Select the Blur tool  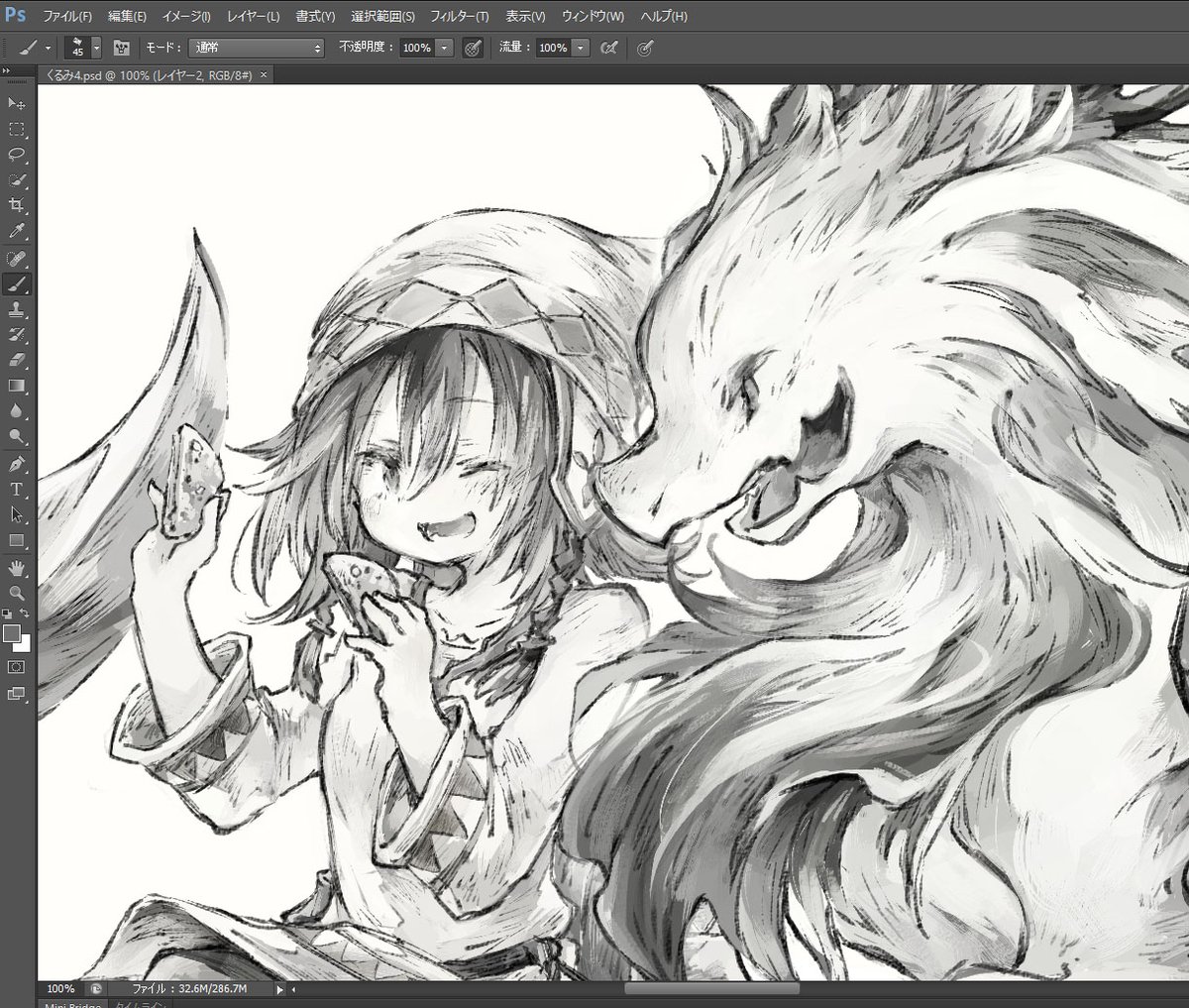coord(17,411)
